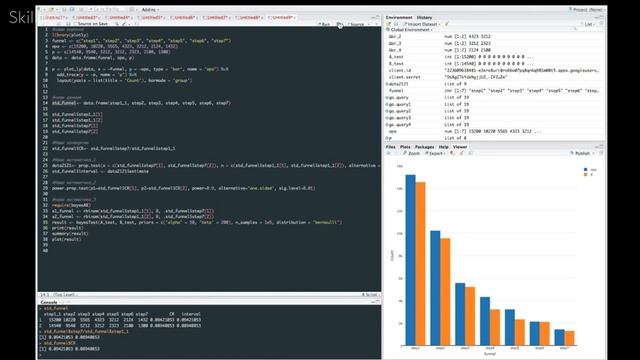Switch to the Untitled6 source tab
This screenshot has height=360, width=640.
pyautogui.click(x=184, y=18)
